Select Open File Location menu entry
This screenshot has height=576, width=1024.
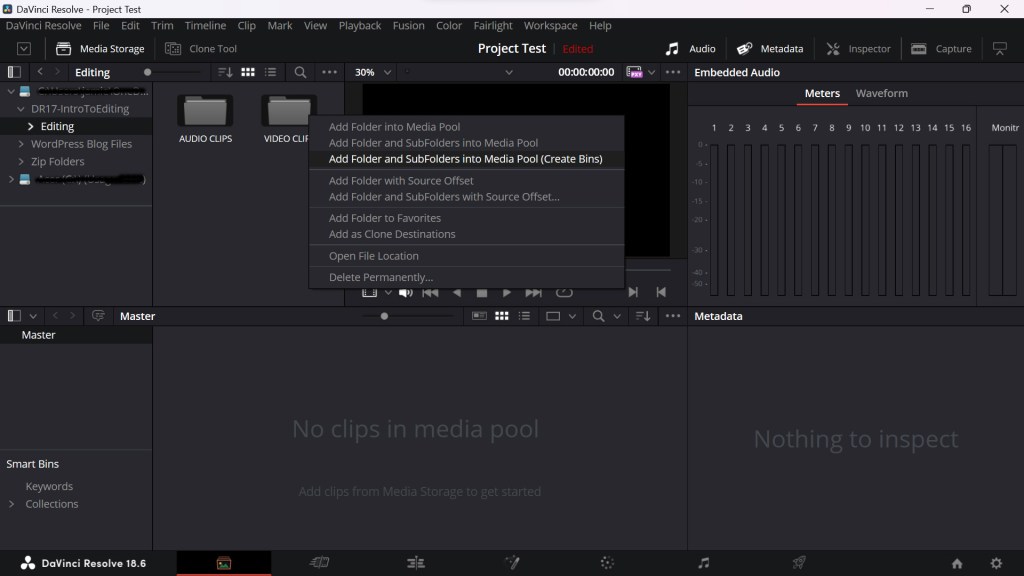pos(373,256)
